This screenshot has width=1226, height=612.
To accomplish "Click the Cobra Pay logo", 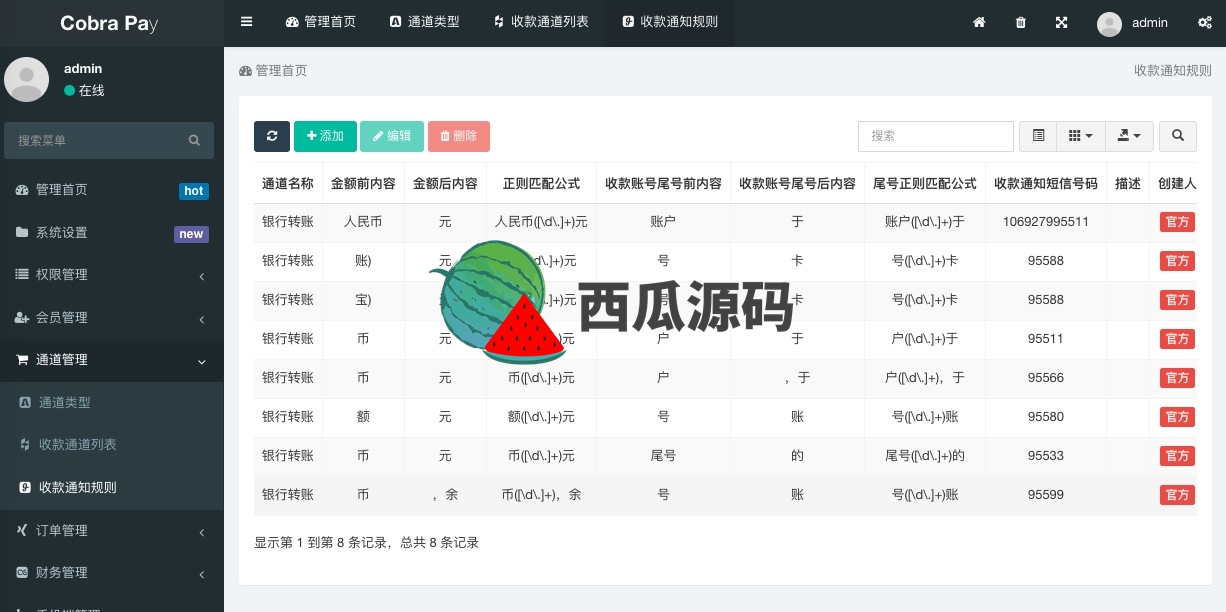I will point(109,23).
